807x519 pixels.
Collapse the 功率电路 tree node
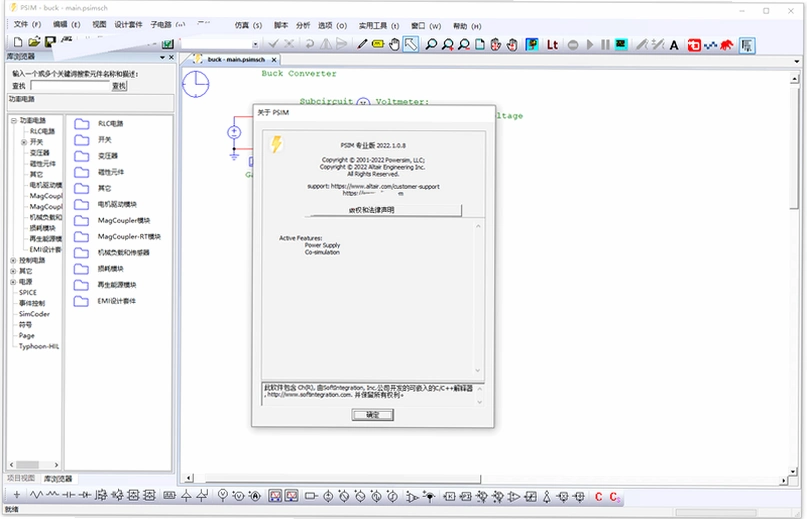[14, 120]
